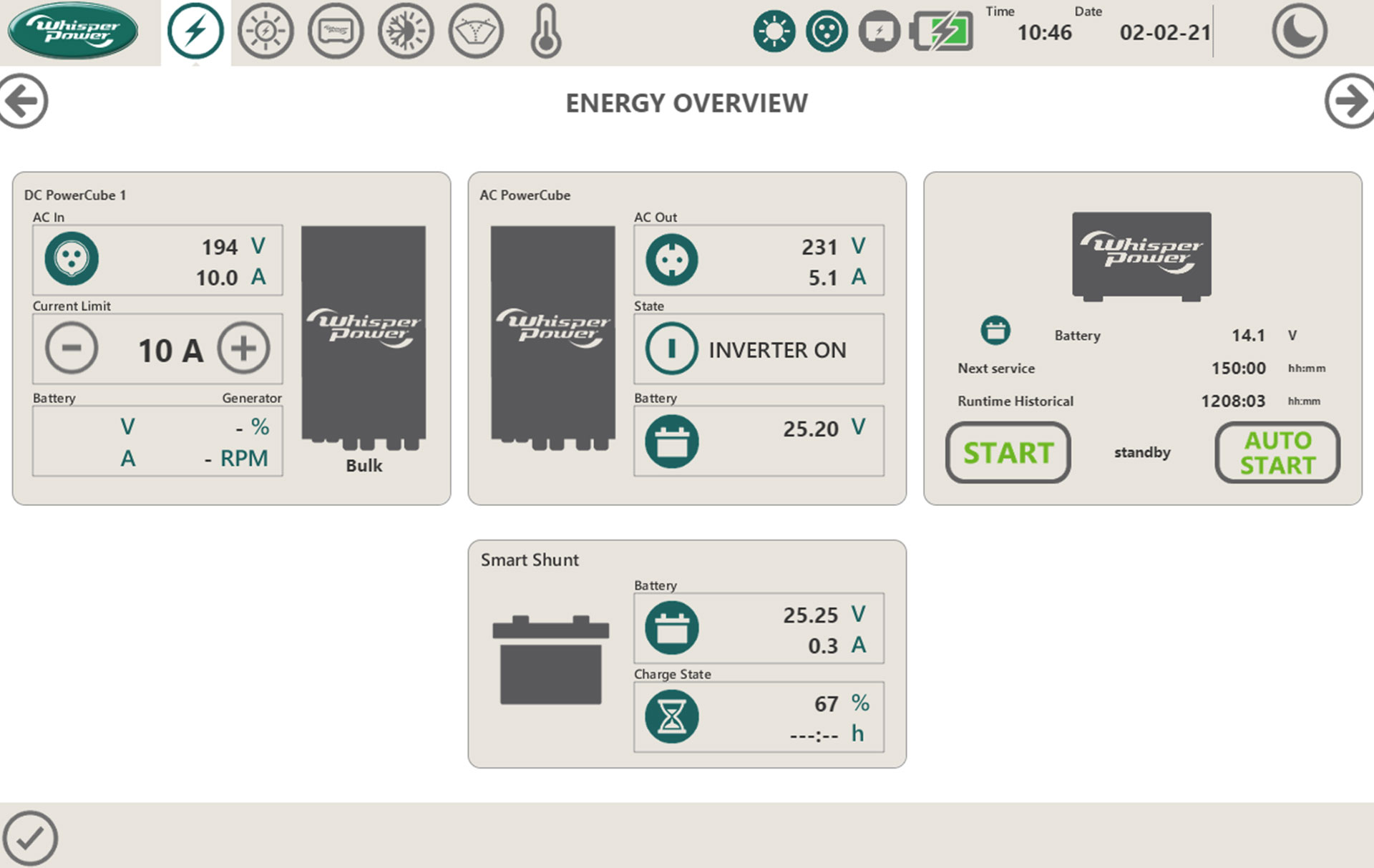The height and width of the screenshot is (868, 1374).
Task: Open the windshield wiper tab
Action: [476, 31]
